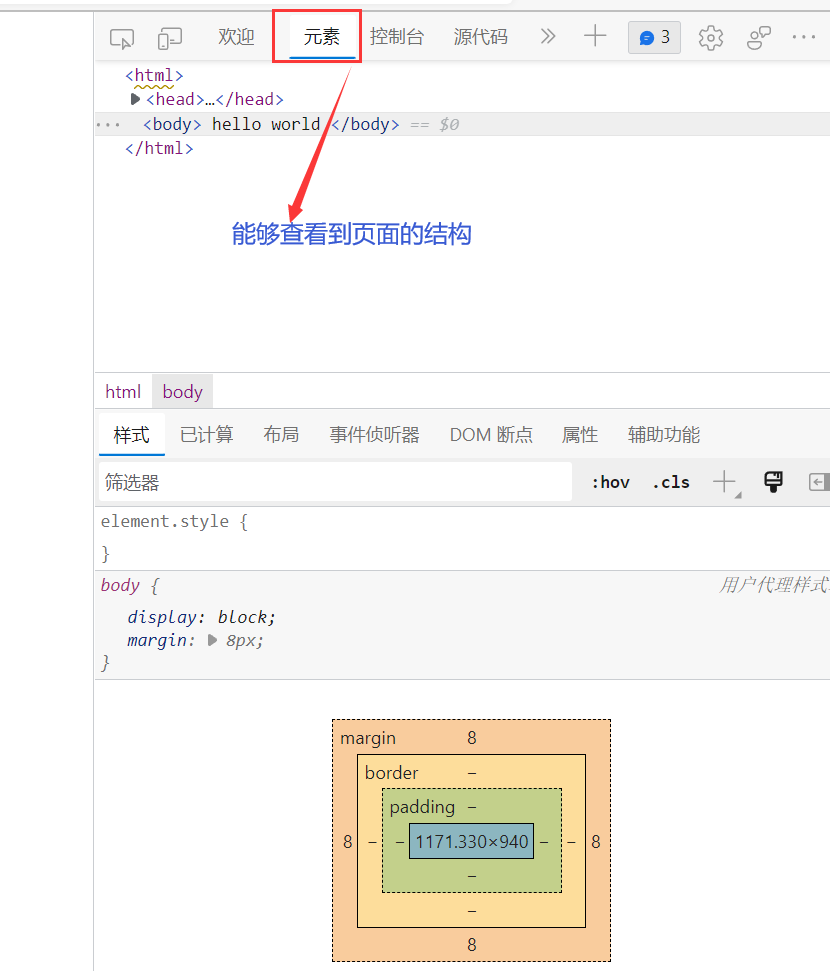Click the body breadcrumb

[x=182, y=392]
